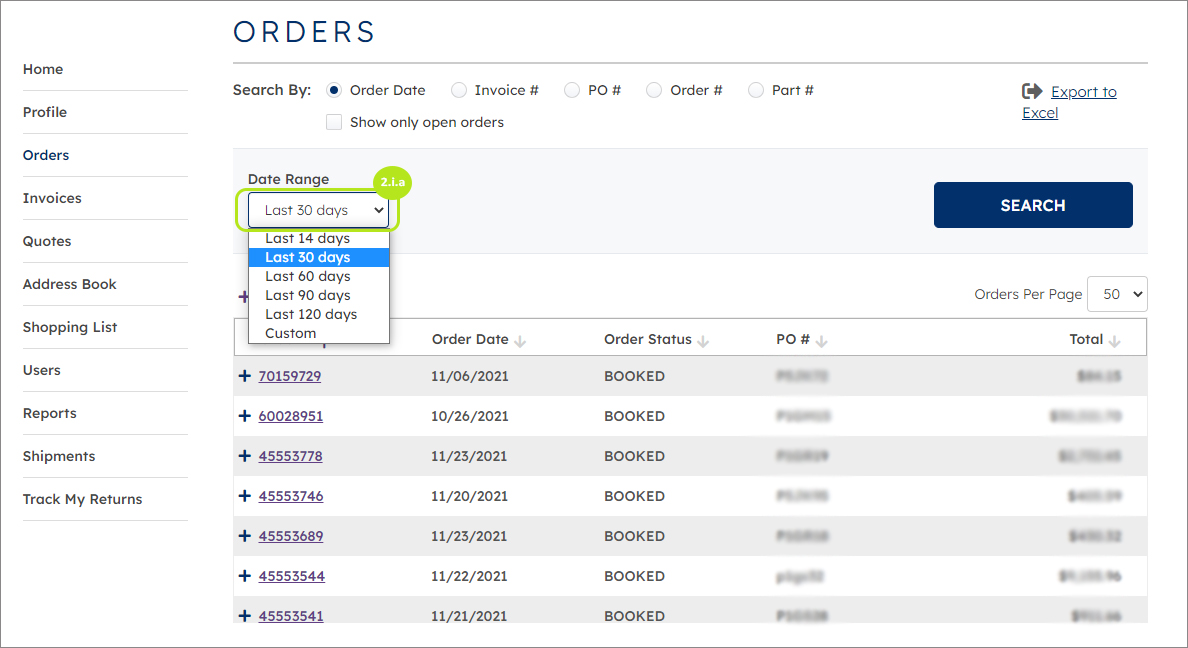Click Total column header

[1086, 340]
